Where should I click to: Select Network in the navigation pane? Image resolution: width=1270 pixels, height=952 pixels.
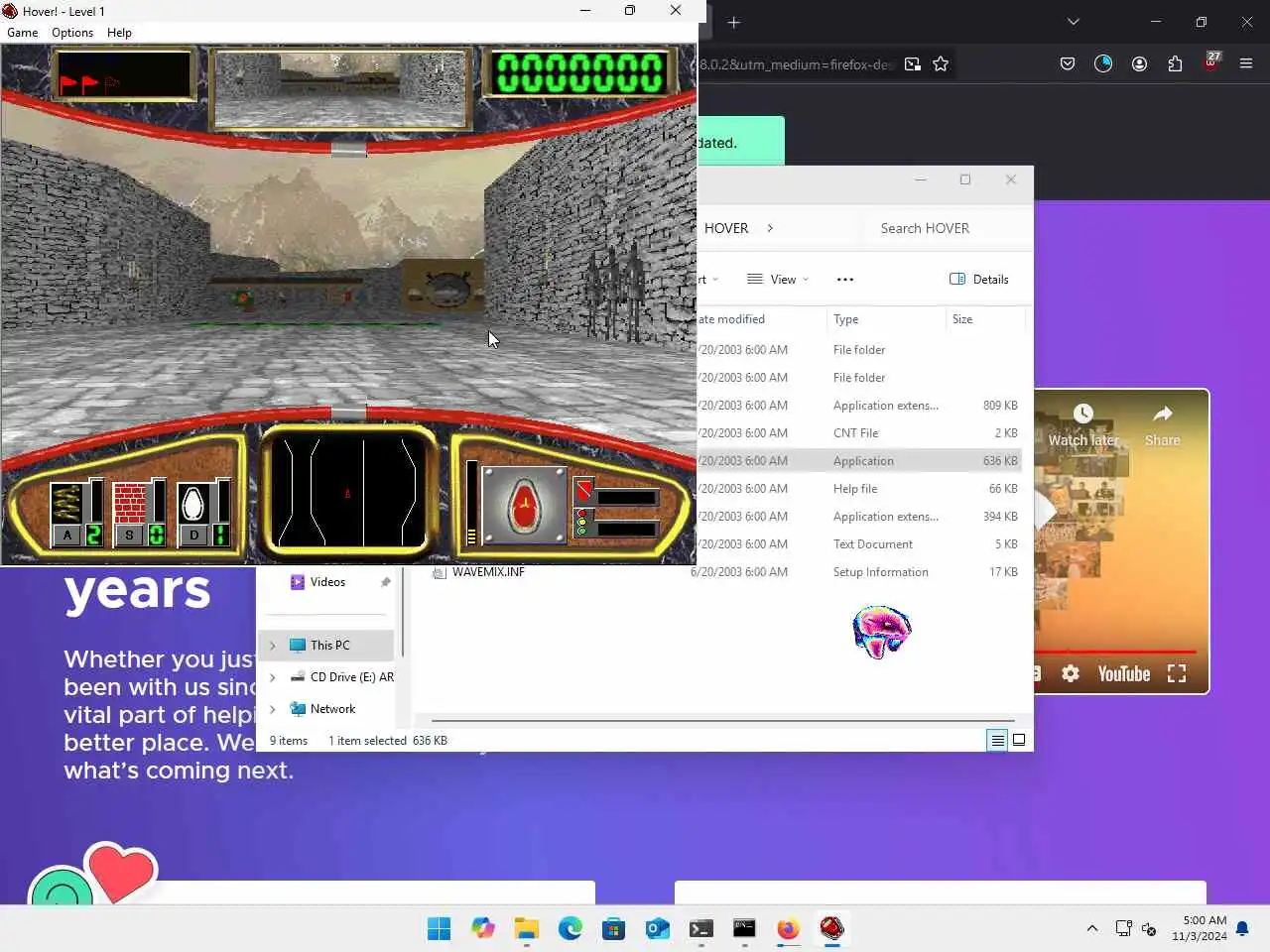[332, 709]
